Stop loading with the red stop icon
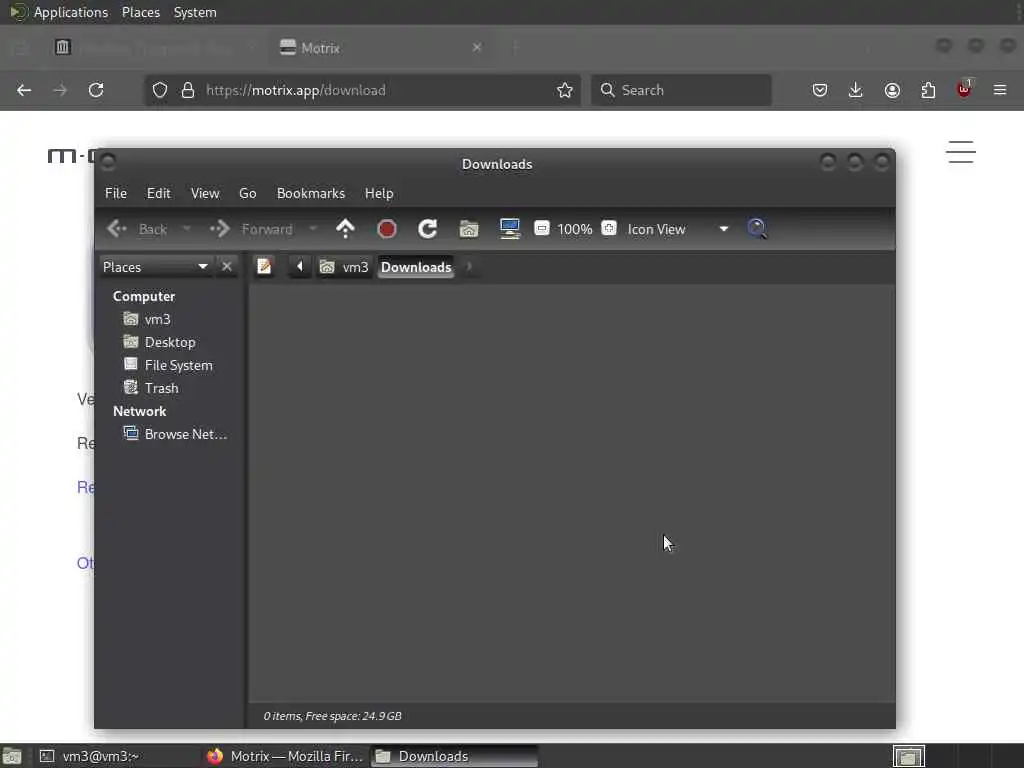 pyautogui.click(x=387, y=229)
